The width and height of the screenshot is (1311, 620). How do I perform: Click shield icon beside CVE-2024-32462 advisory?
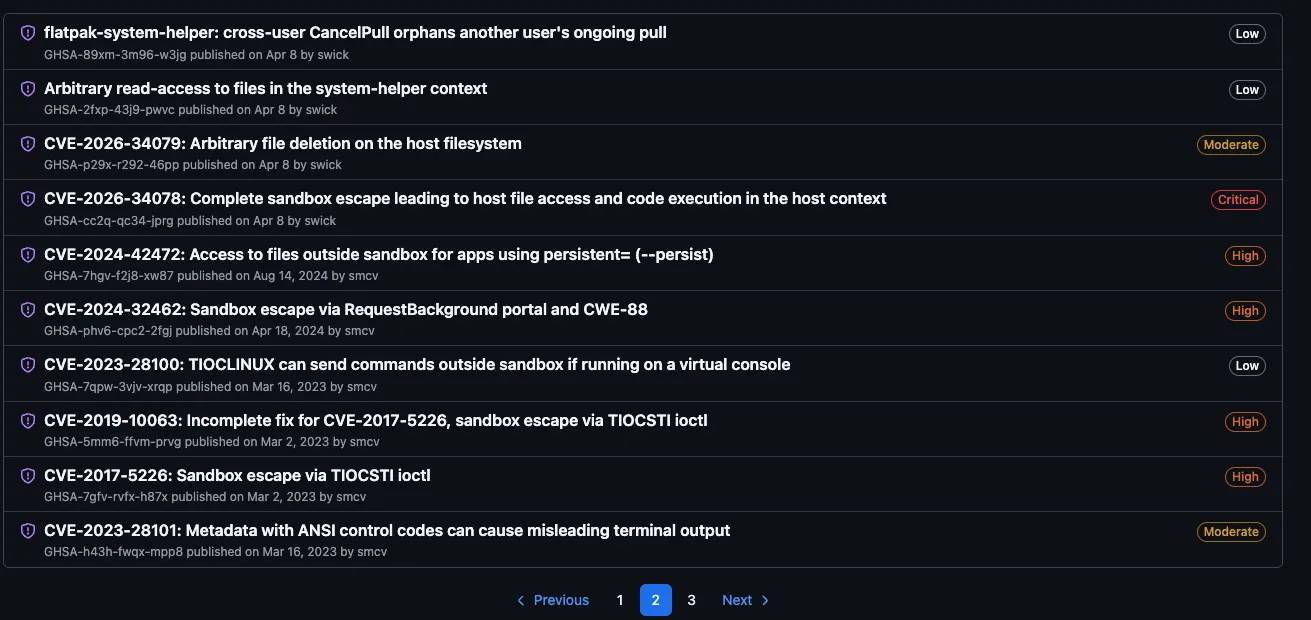click(x=28, y=310)
